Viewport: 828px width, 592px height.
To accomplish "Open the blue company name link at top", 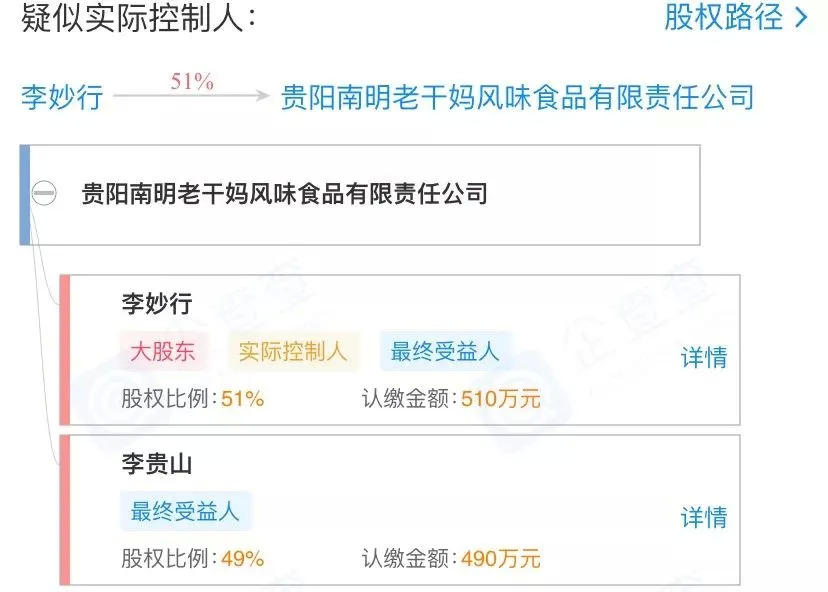I will point(517,98).
